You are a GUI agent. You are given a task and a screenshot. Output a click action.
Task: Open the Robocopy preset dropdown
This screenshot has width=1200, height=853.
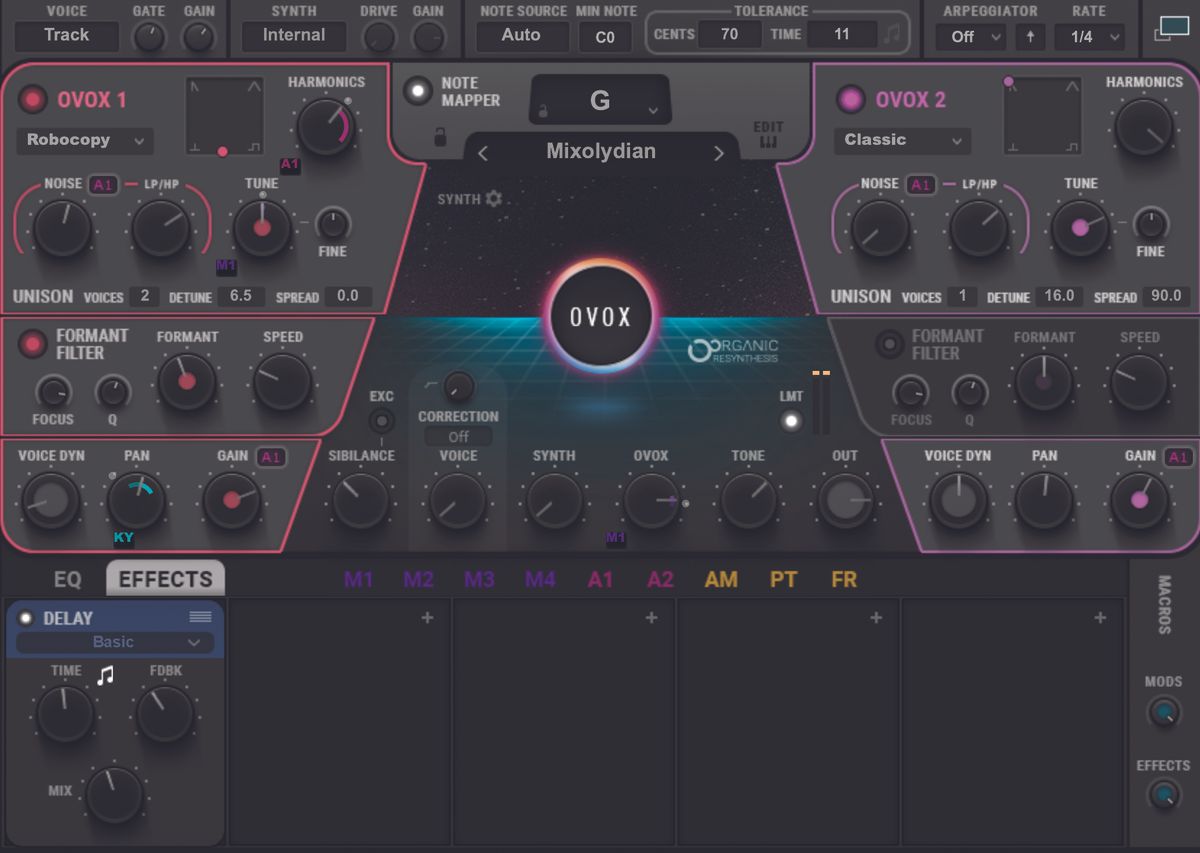pyautogui.click(x=84, y=140)
